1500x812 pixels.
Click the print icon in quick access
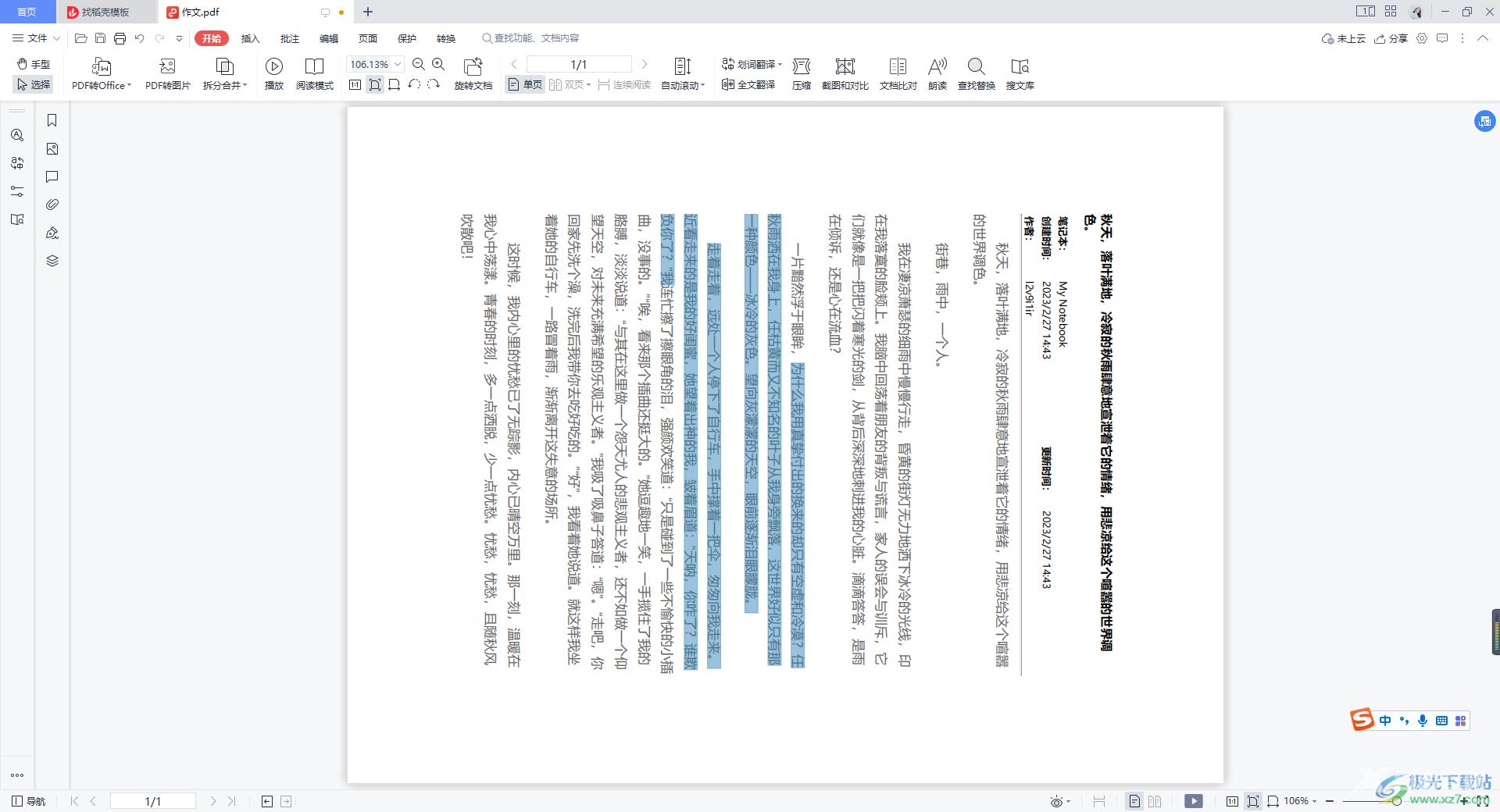(120, 38)
